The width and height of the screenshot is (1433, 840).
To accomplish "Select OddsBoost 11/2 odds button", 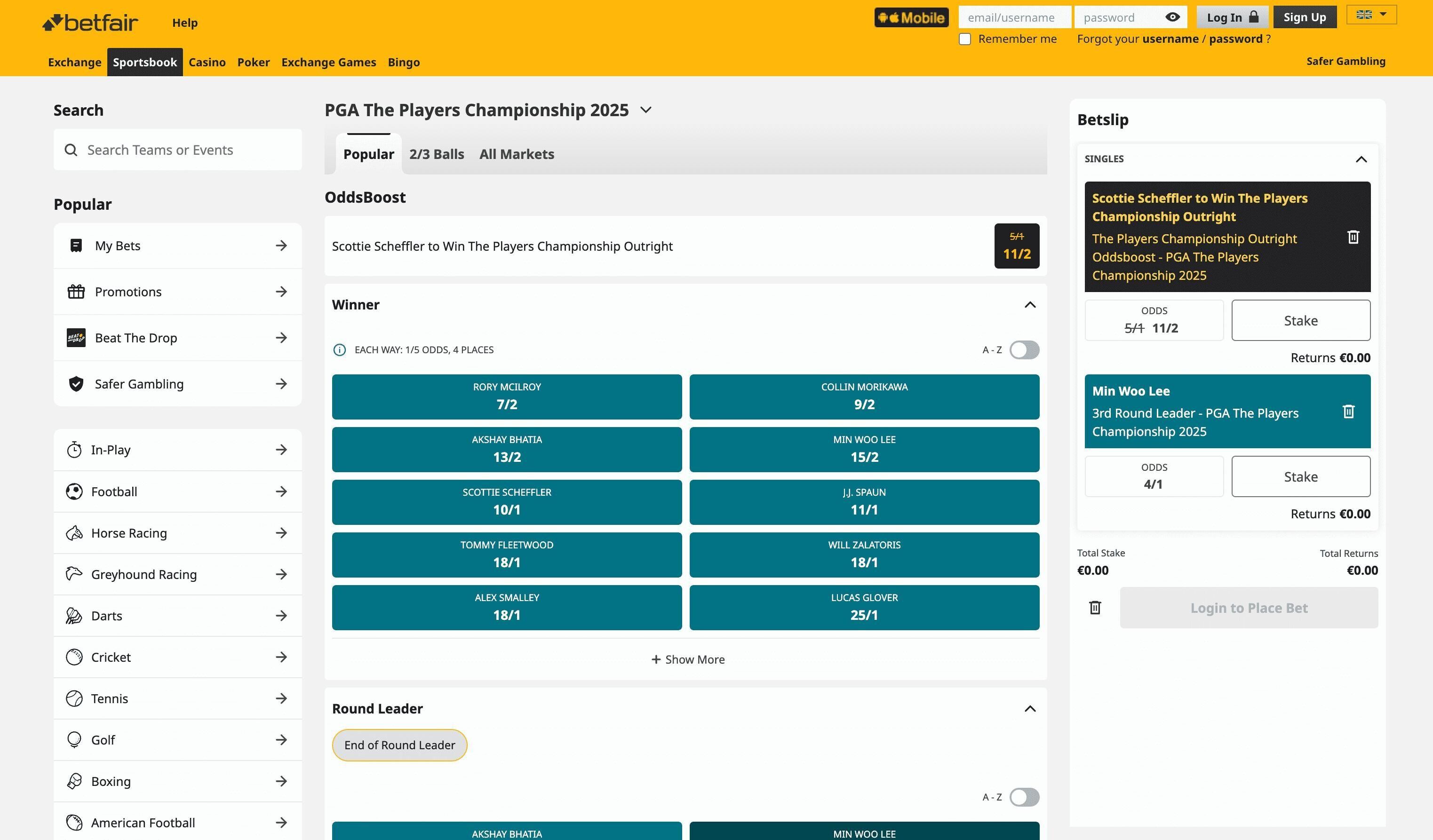I will coord(1016,246).
